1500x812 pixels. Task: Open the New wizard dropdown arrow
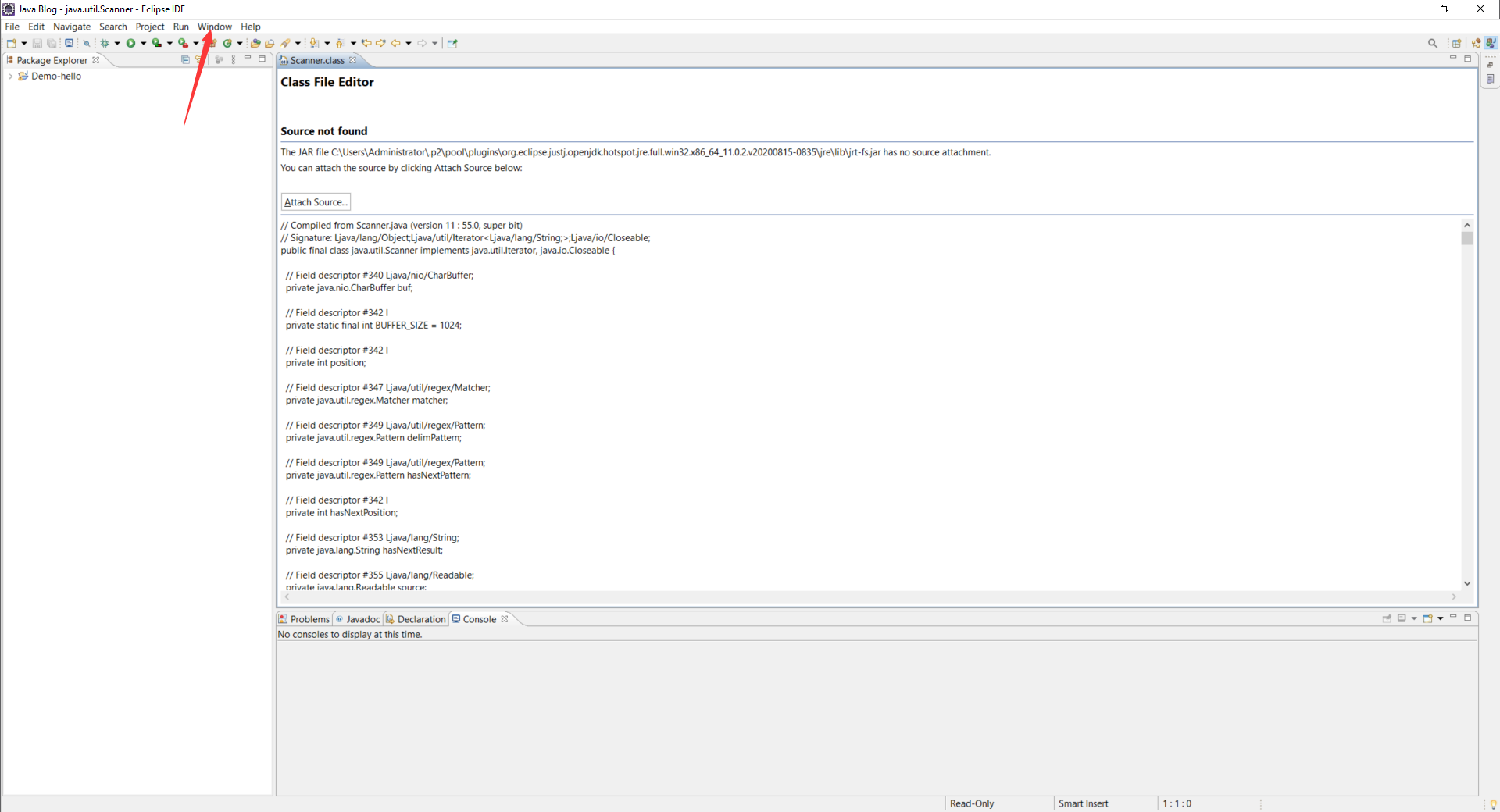[24, 43]
